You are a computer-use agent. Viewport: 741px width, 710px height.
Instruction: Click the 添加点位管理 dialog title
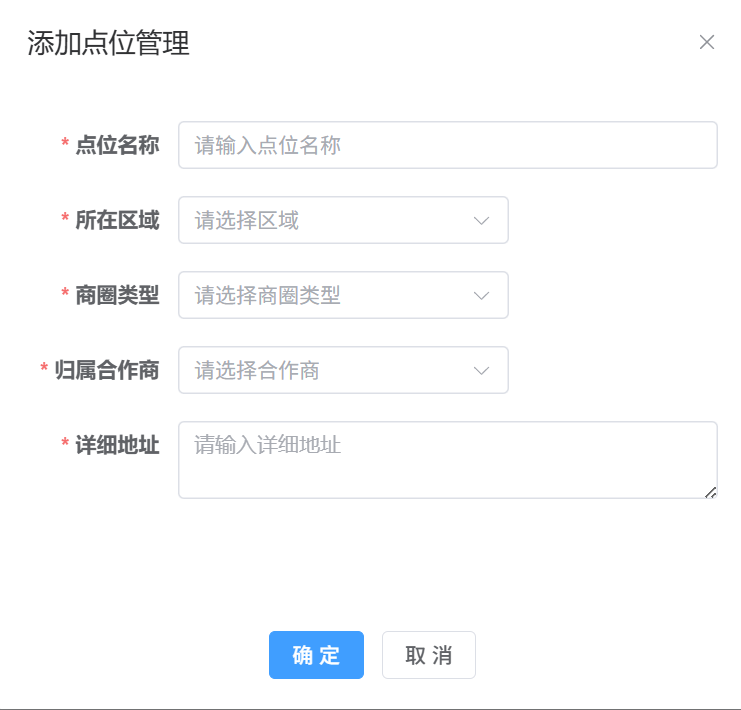109,43
